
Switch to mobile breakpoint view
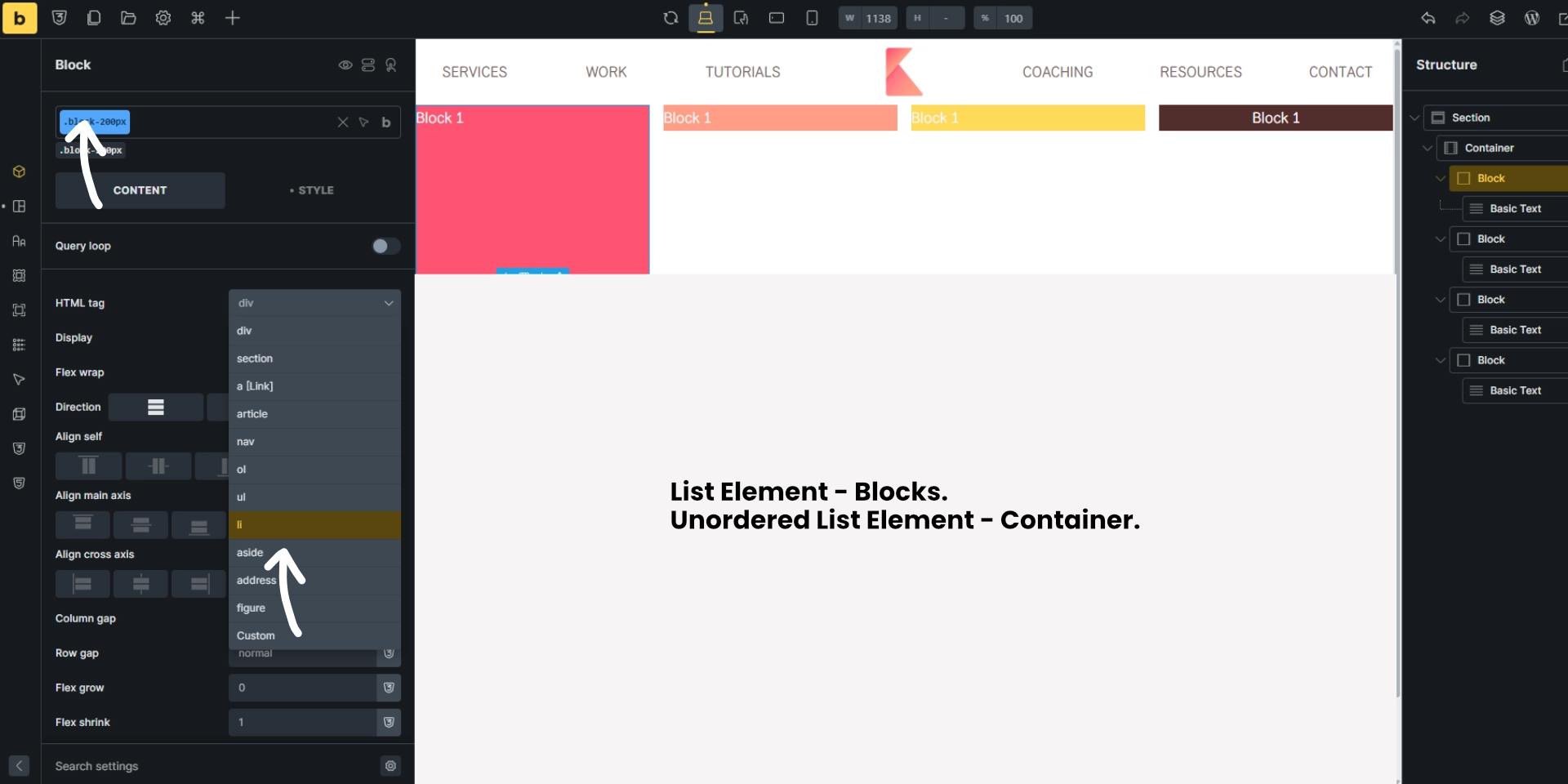811,18
